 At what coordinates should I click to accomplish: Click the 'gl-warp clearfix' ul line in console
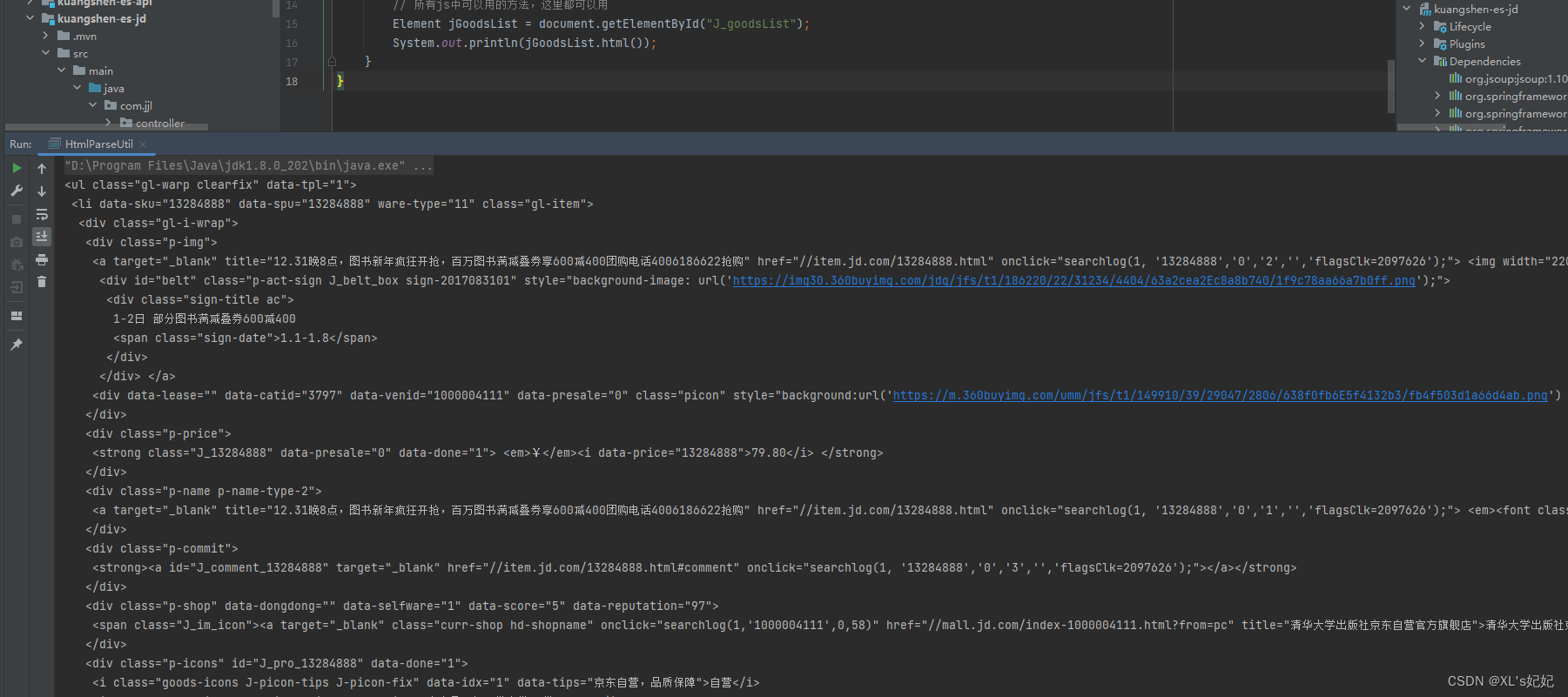[211, 184]
